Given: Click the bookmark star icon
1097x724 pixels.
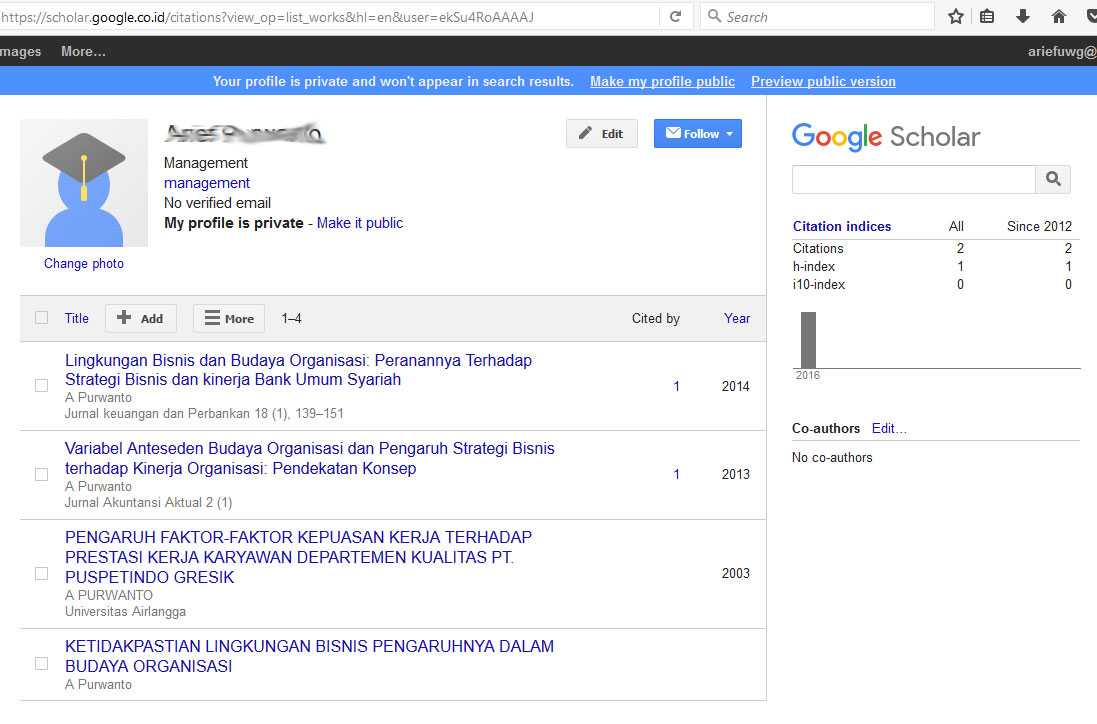Looking at the screenshot, I should click(x=956, y=17).
